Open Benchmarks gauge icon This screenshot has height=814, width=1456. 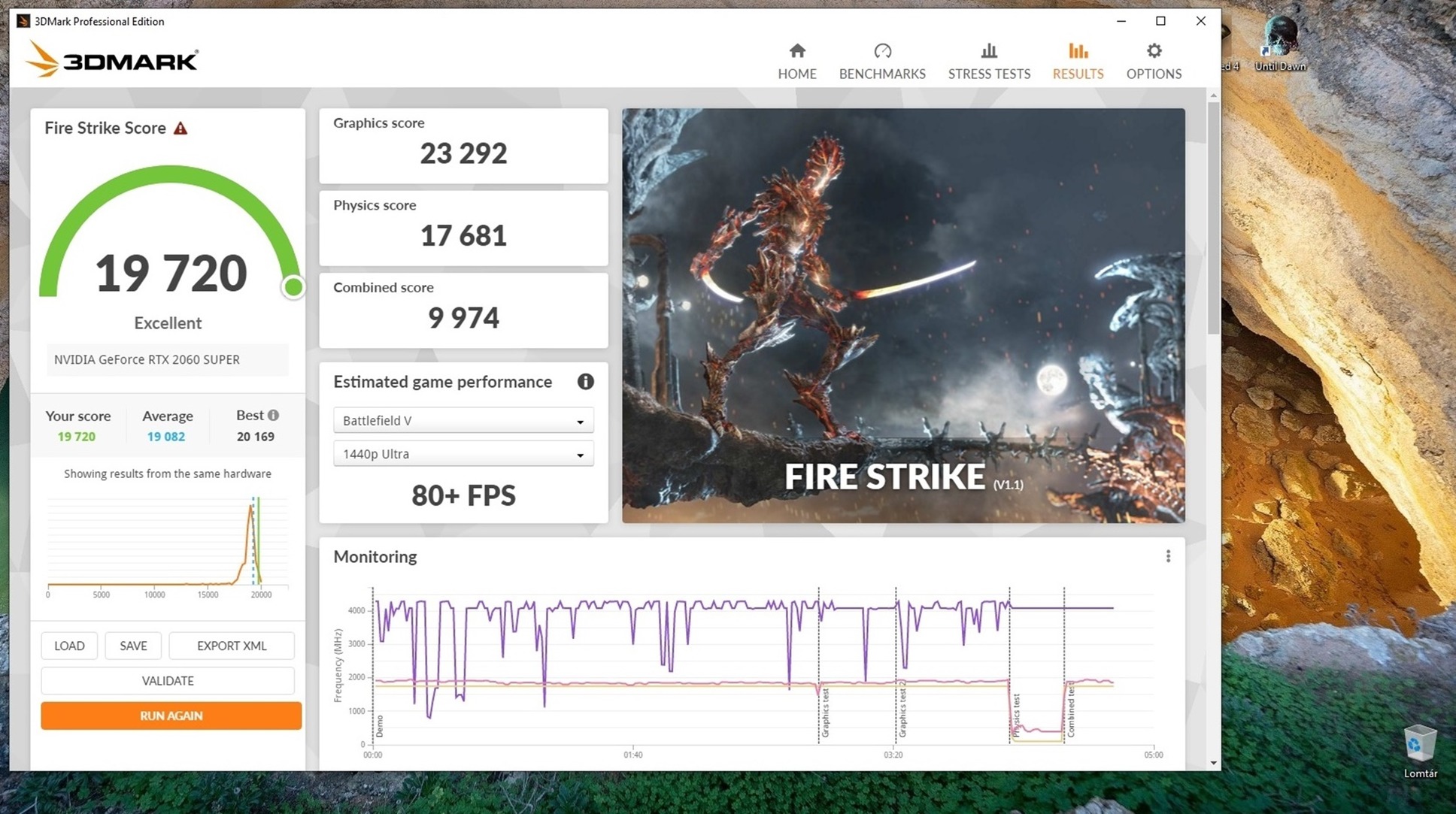pos(882,51)
